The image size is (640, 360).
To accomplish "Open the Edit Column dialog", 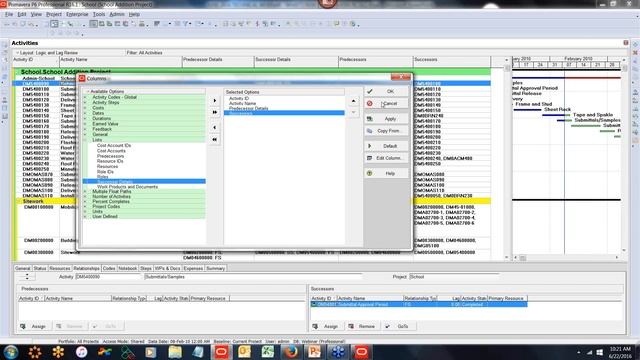I will (x=386, y=158).
